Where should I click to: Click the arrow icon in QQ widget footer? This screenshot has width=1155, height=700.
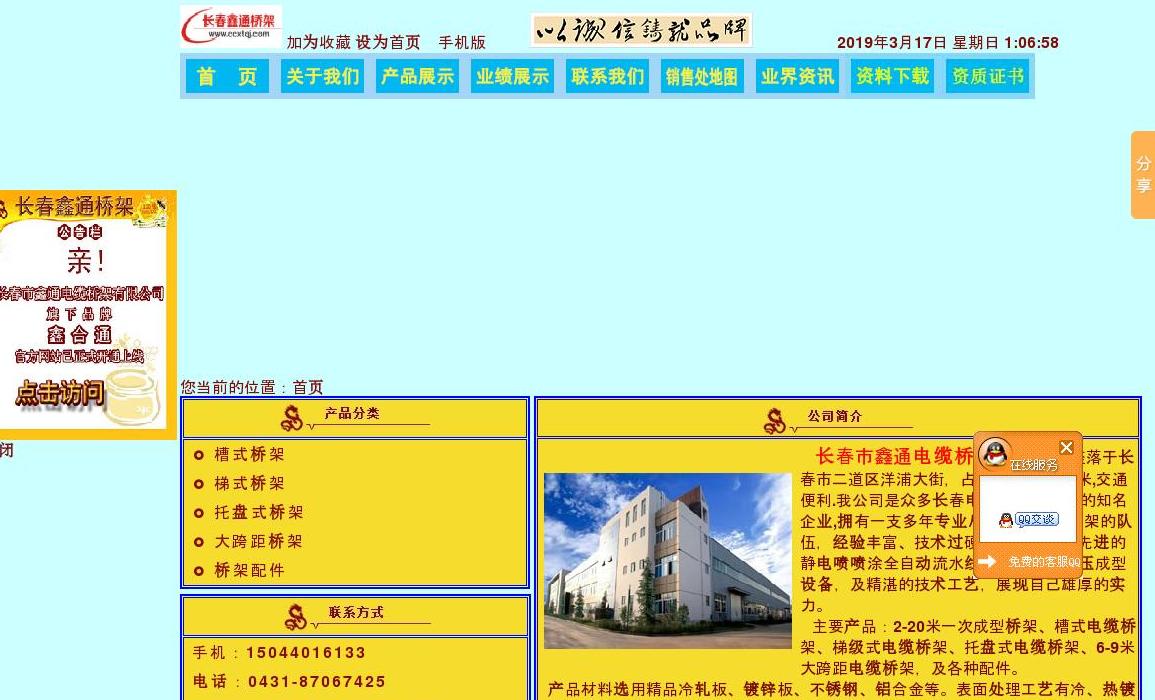tap(987, 561)
